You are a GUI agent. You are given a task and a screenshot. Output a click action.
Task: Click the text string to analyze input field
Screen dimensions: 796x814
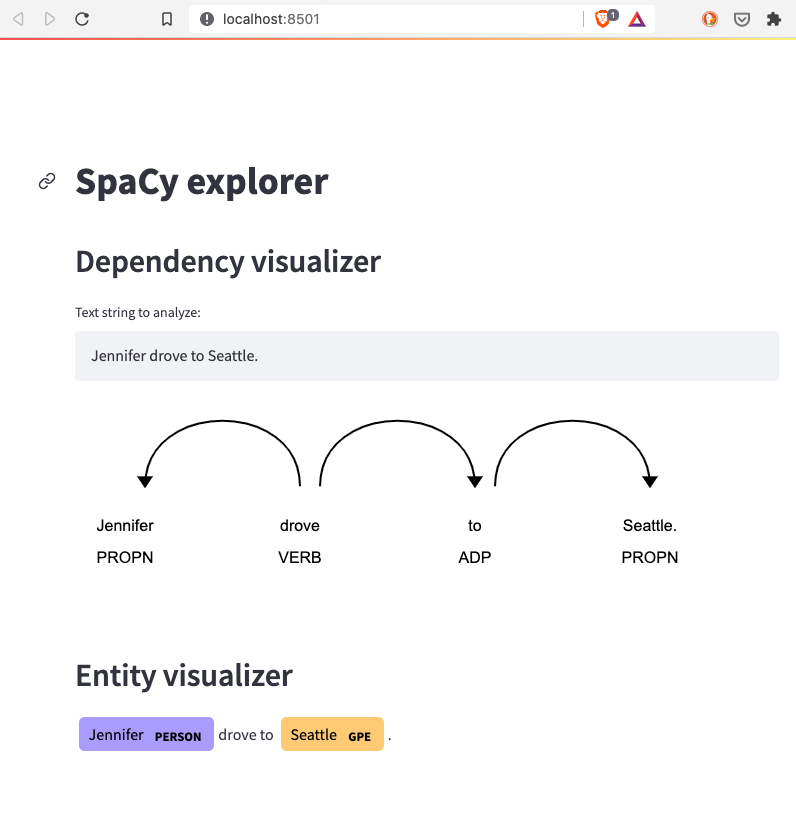click(x=427, y=355)
